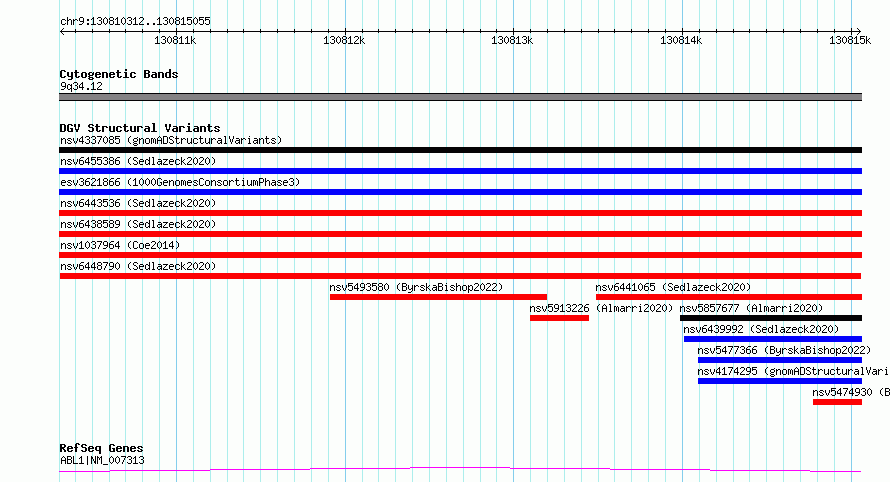
Task: Select the blue nsv6439992 variant bar
Action: click(x=773, y=339)
